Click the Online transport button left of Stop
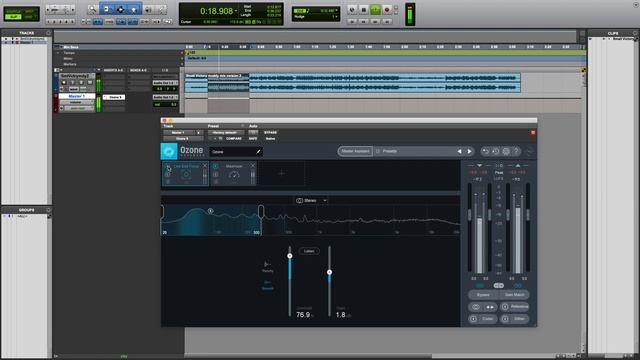Screen dimensions: 640x360 coord(352,9)
